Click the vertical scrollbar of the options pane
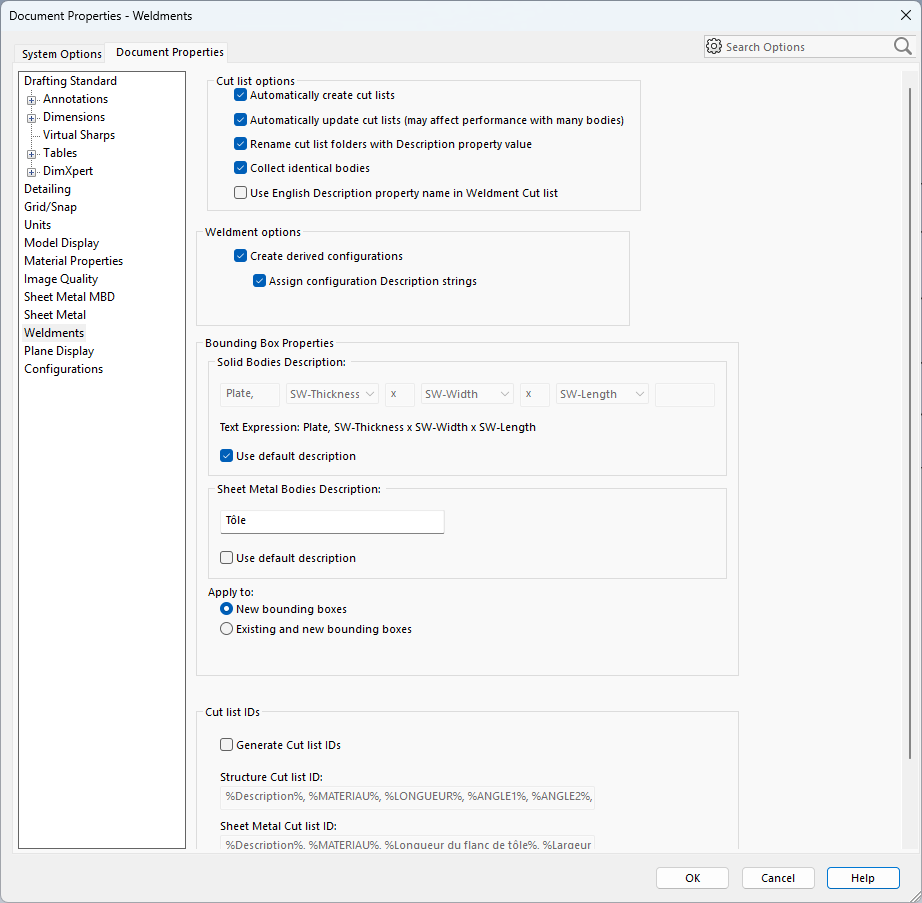 [x=908, y=400]
